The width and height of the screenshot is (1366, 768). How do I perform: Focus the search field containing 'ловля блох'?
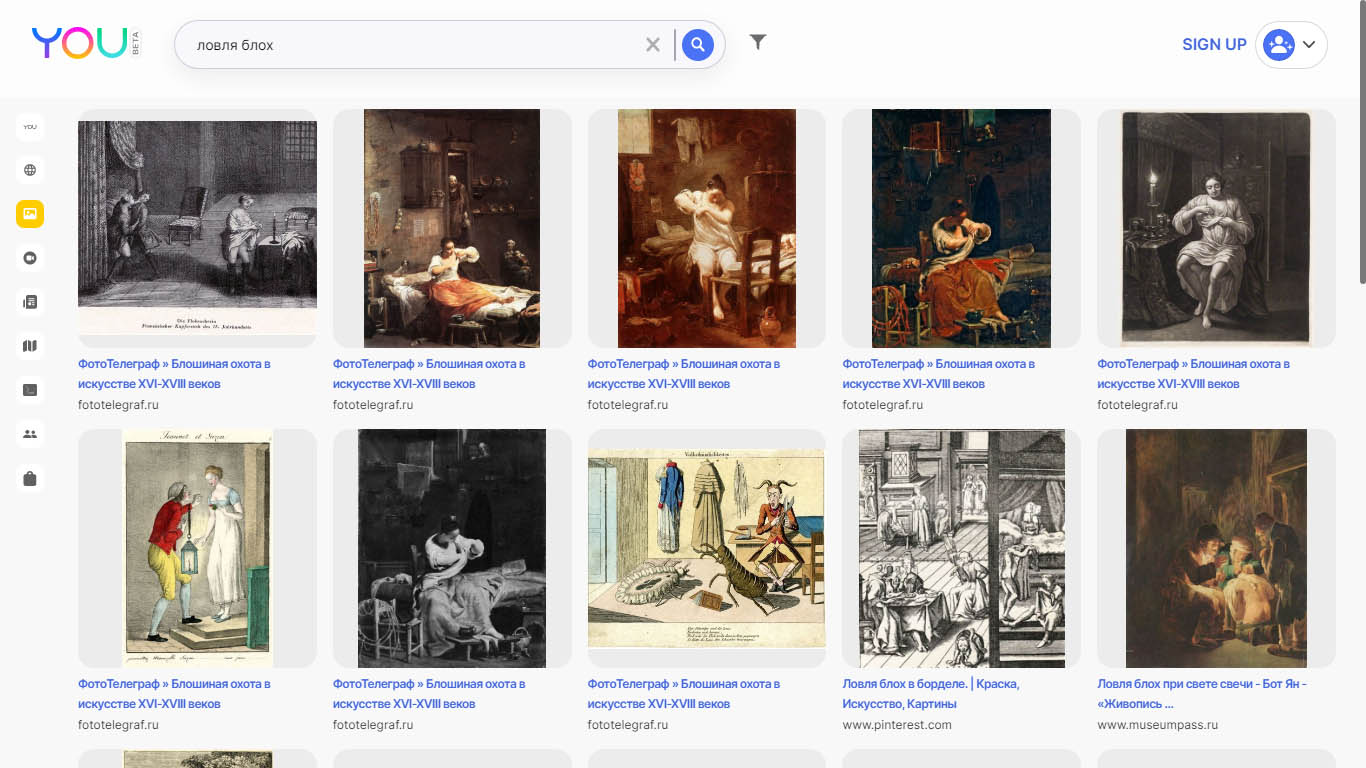(410, 45)
